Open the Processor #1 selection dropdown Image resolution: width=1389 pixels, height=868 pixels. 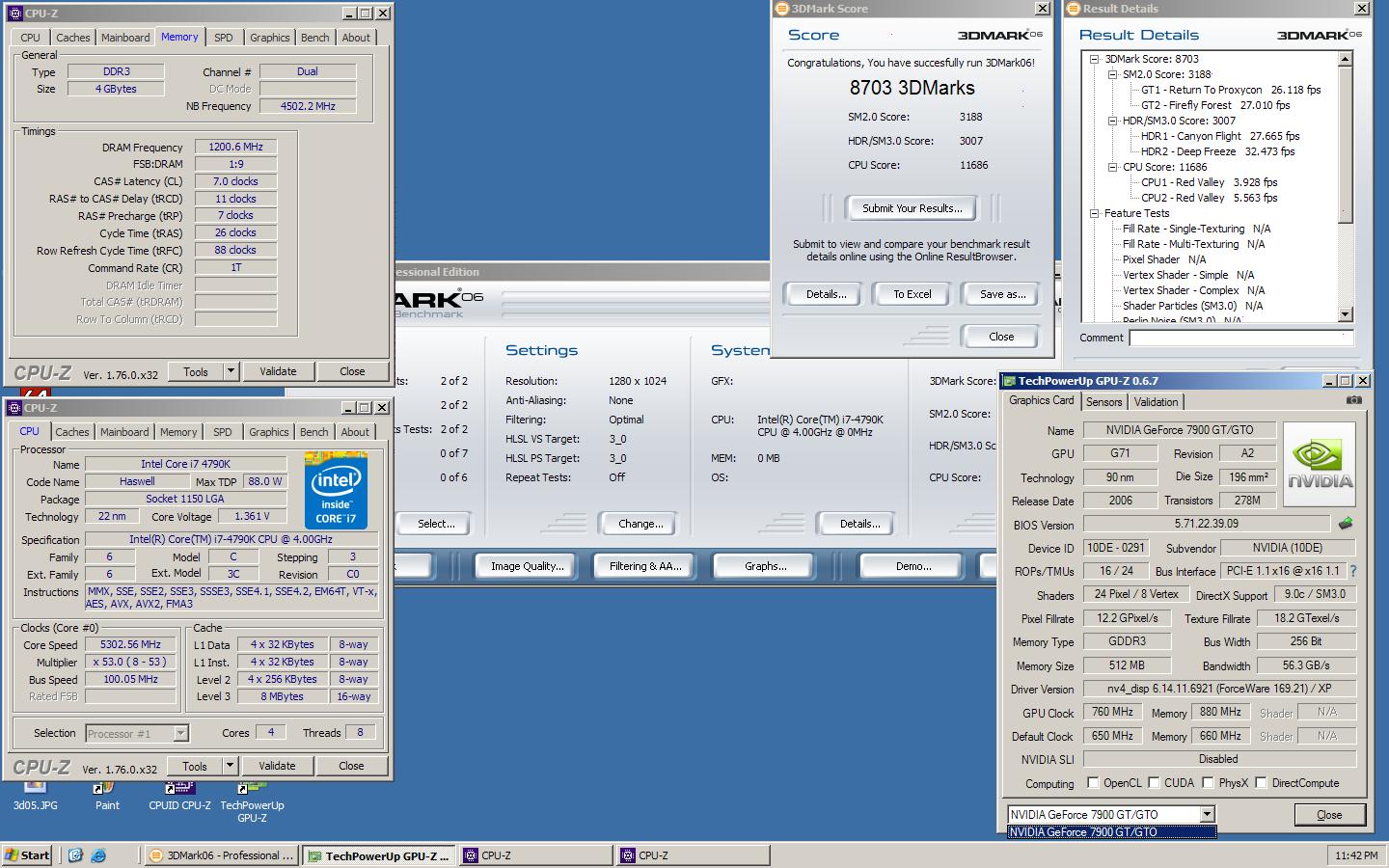pos(180,734)
